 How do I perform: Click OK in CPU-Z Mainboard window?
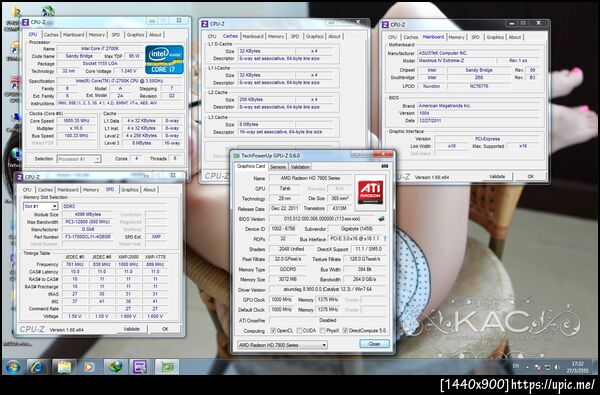[530, 176]
